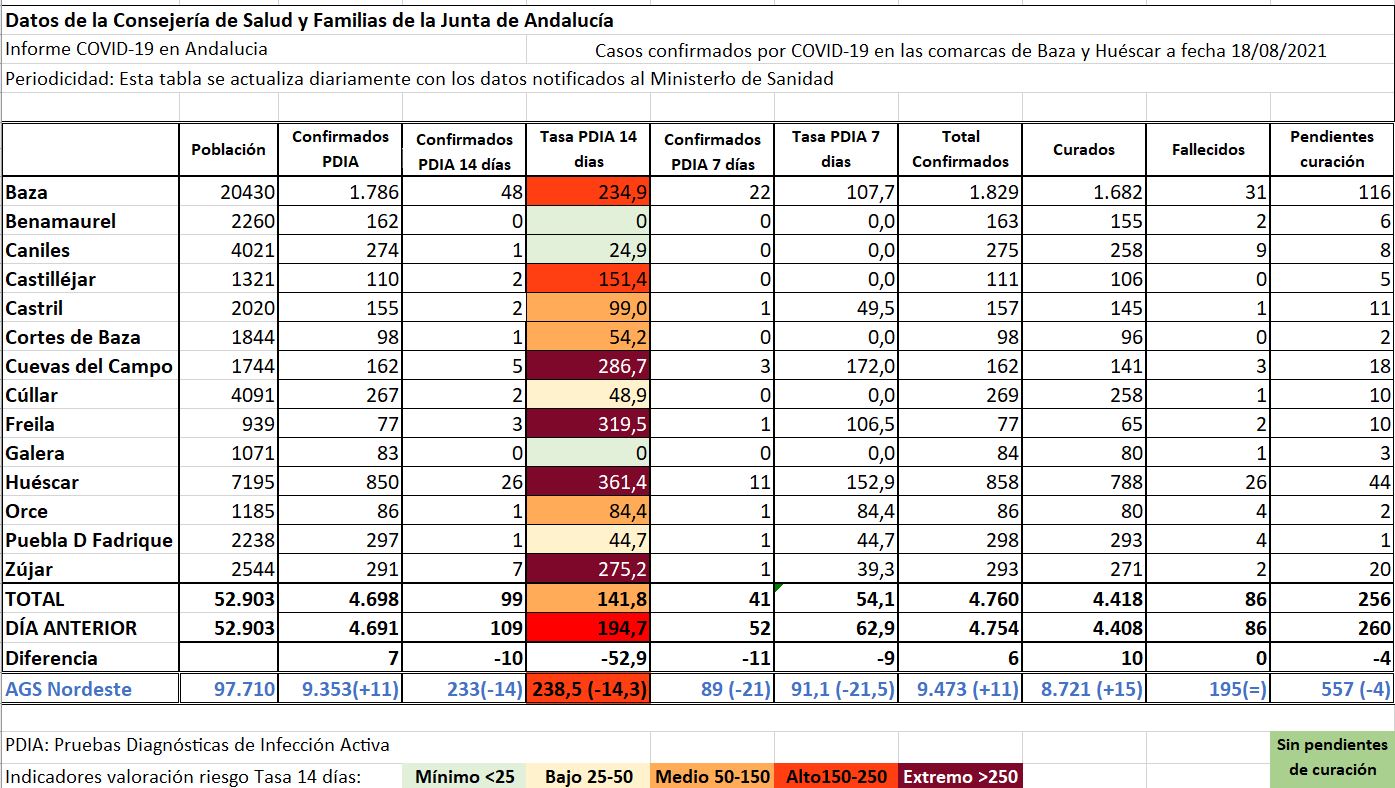1395x788 pixels.
Task: Select the Diferencia row label cell
Action: (90, 658)
